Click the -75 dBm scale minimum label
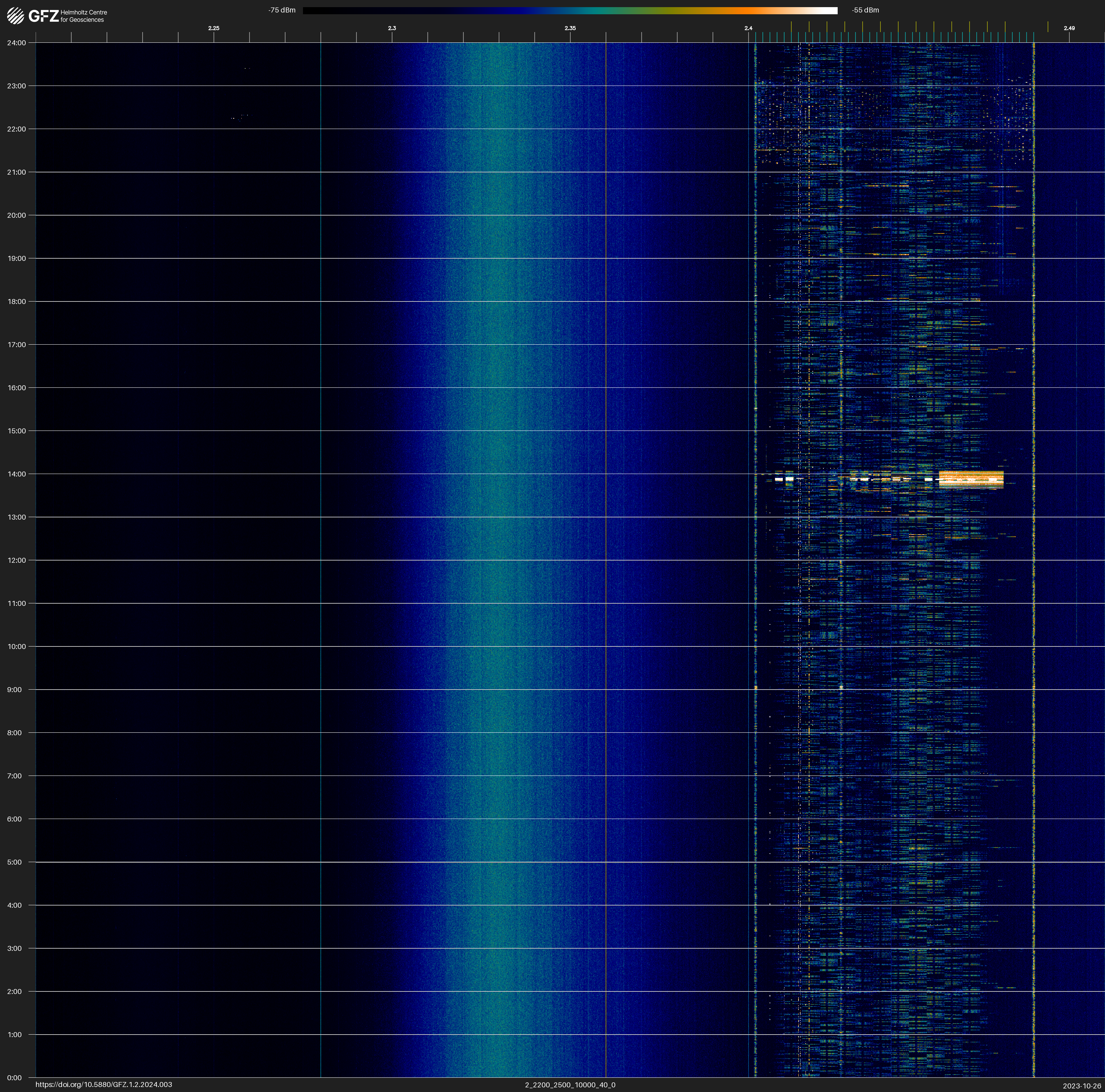Screen dimensions: 1105x1092 point(281,10)
